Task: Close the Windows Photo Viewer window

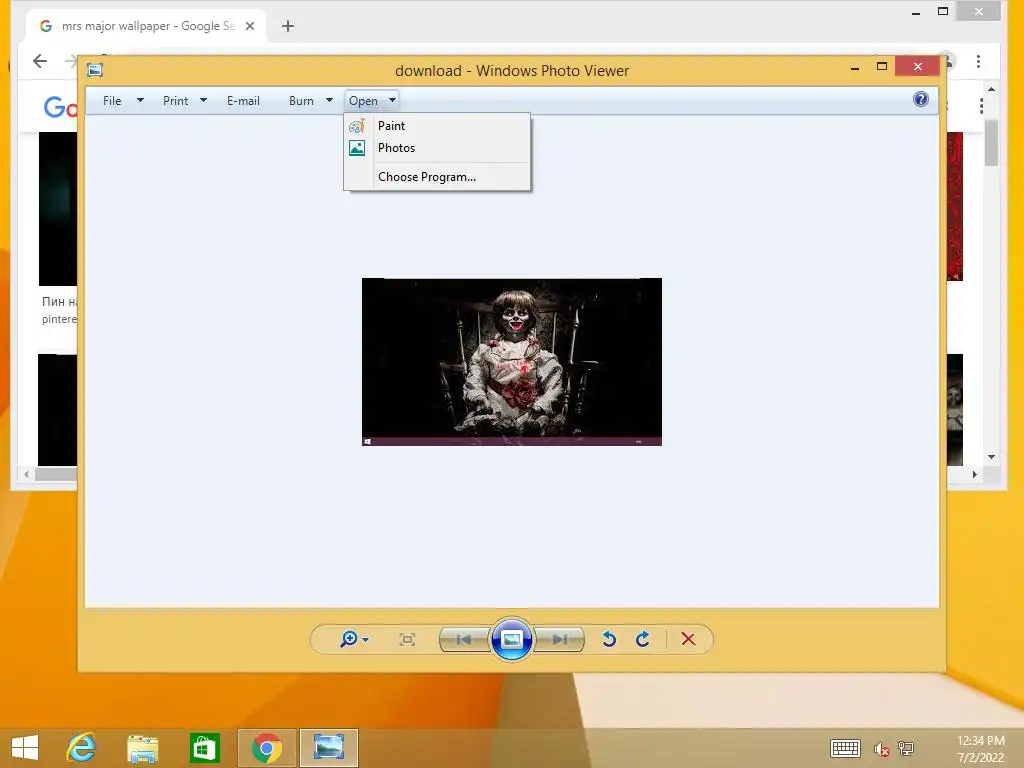Action: (918, 66)
